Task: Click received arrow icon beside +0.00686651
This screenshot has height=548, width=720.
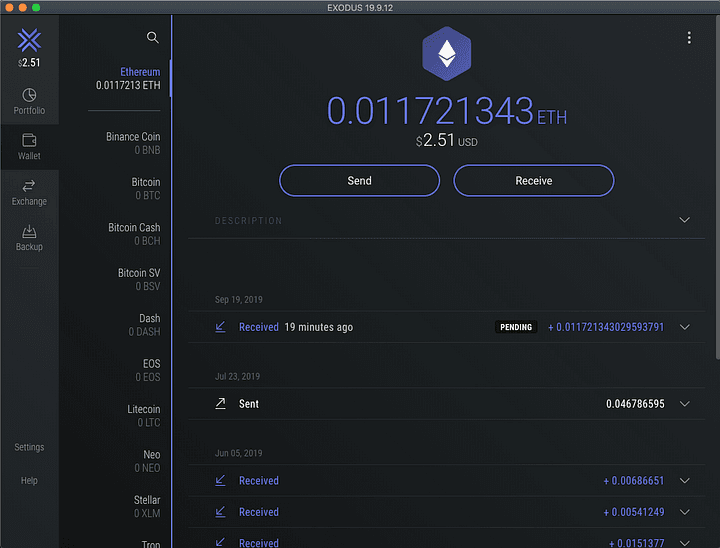Action: coord(220,480)
